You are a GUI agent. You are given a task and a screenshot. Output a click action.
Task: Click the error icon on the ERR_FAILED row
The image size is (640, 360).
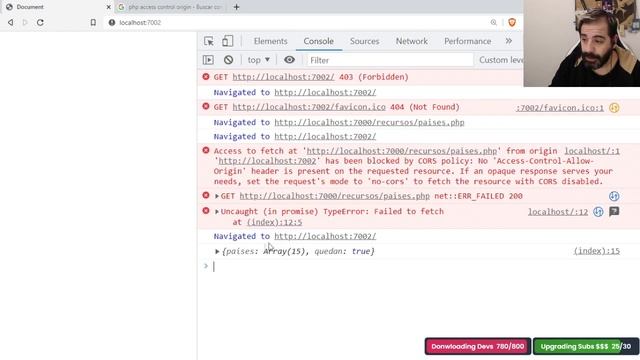(206, 196)
